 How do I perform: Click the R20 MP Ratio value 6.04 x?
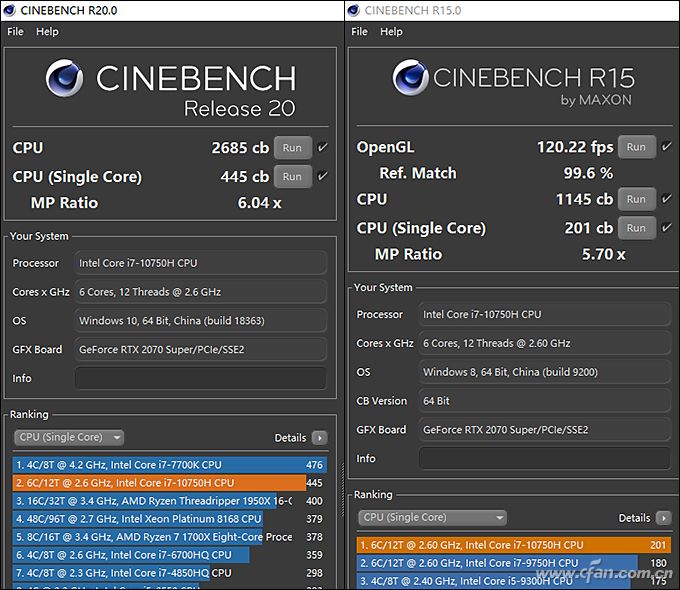tap(260, 203)
